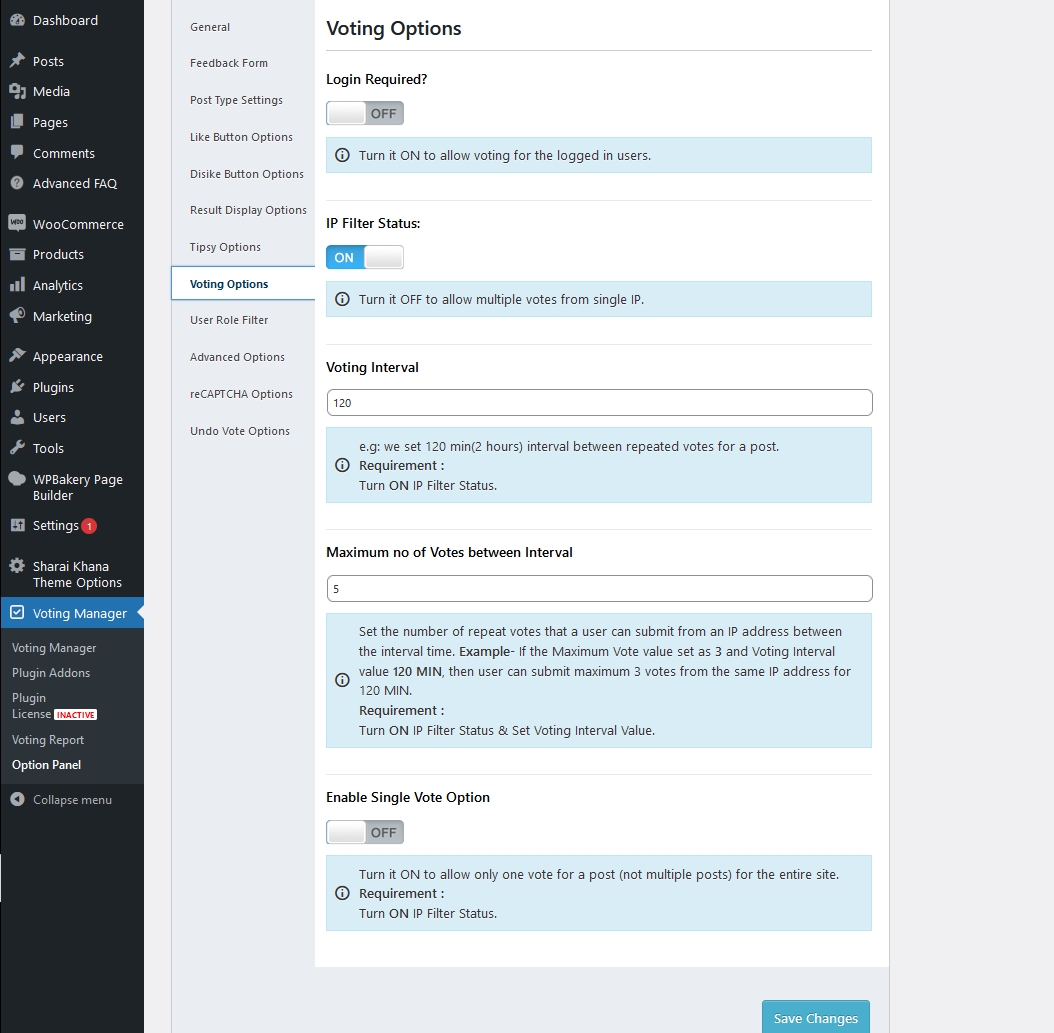This screenshot has width=1054, height=1033.
Task: Open Voting Report under Voting Manager
Action: pyautogui.click(x=47, y=739)
